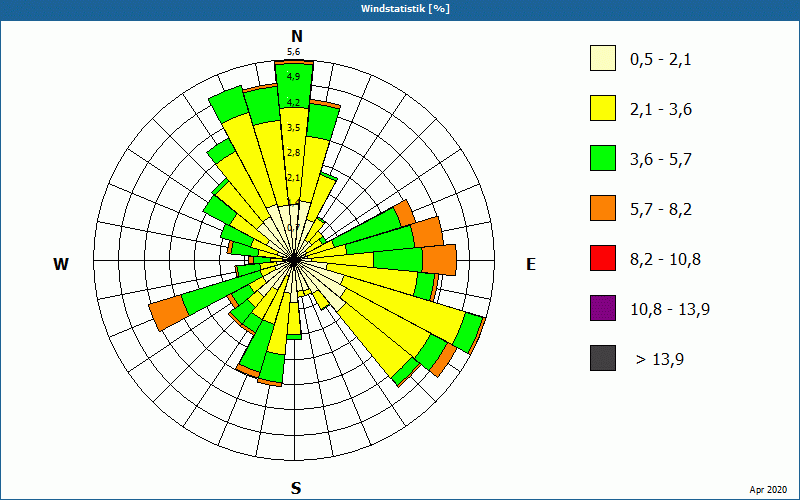Click the yellow 2,1 - 3,6 legend swatch

tap(603, 108)
